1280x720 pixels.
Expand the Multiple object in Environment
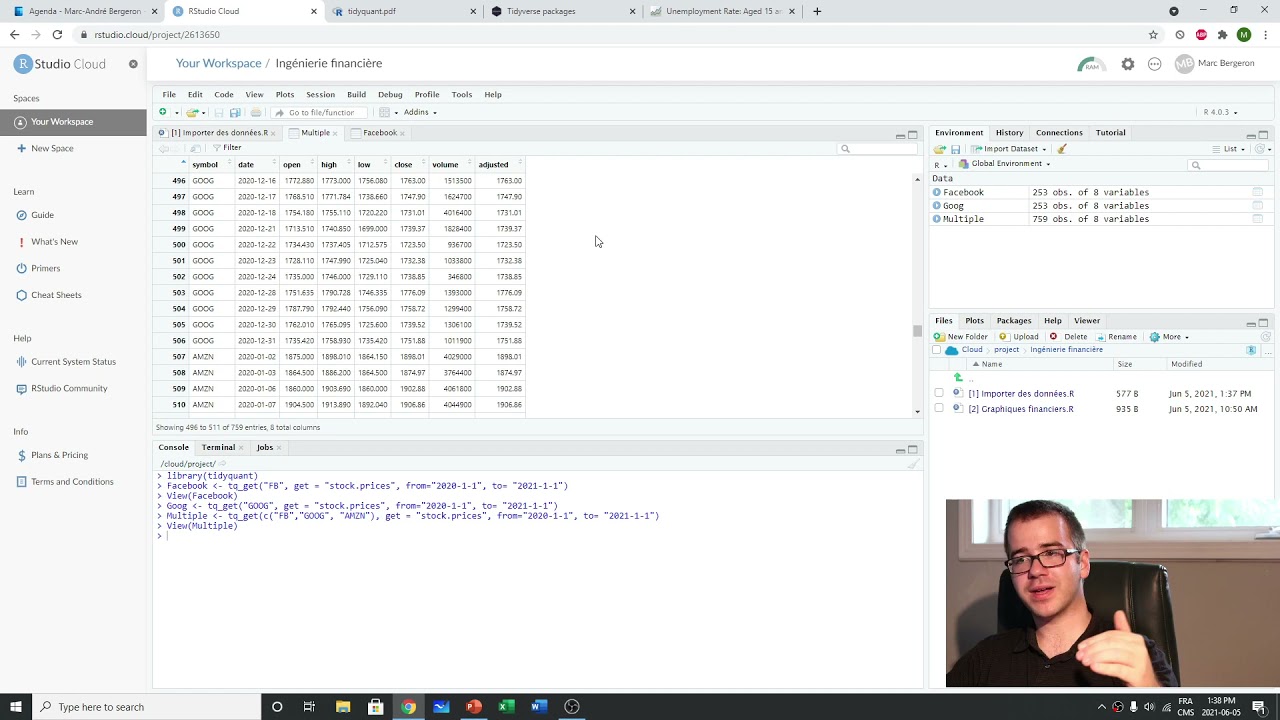pyautogui.click(x=937, y=219)
